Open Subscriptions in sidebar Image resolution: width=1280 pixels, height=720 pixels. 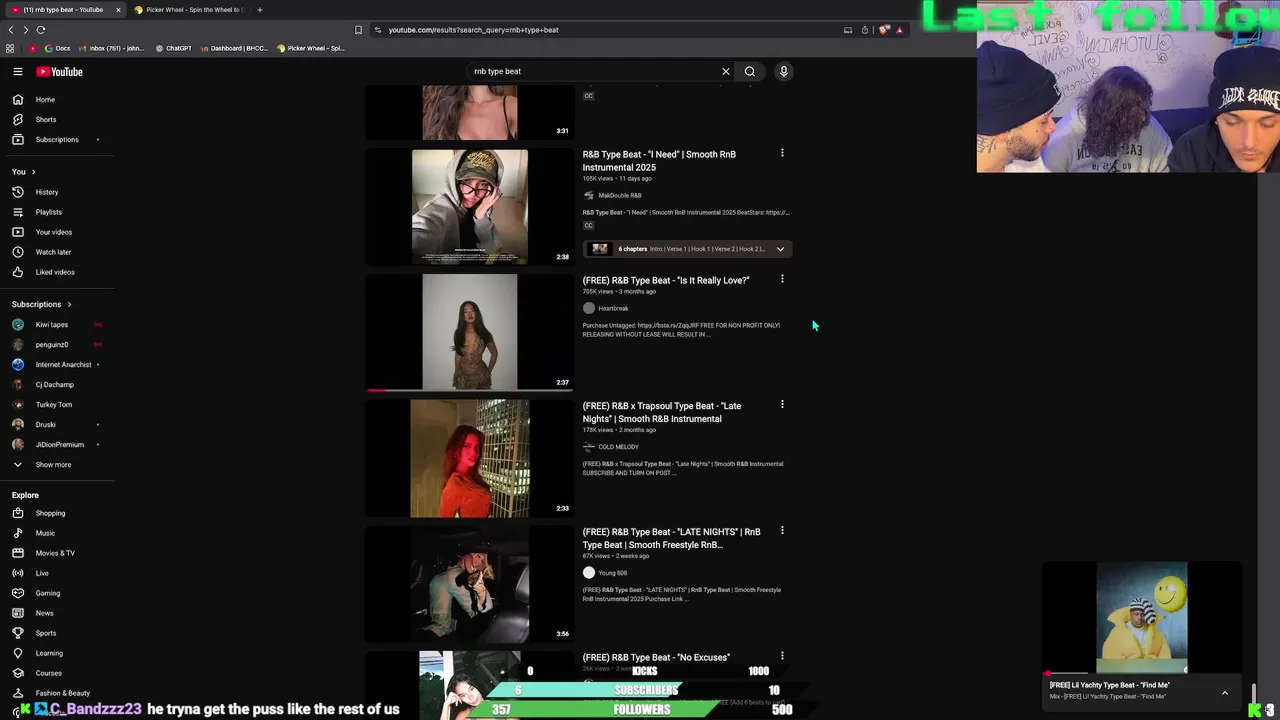57,139
